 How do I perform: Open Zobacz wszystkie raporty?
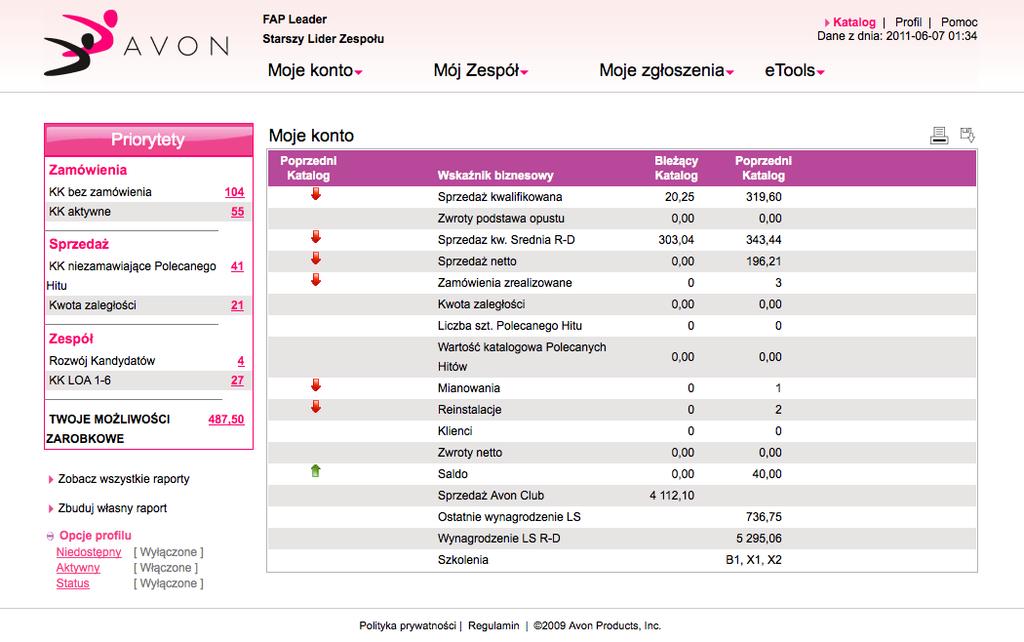tap(123, 479)
